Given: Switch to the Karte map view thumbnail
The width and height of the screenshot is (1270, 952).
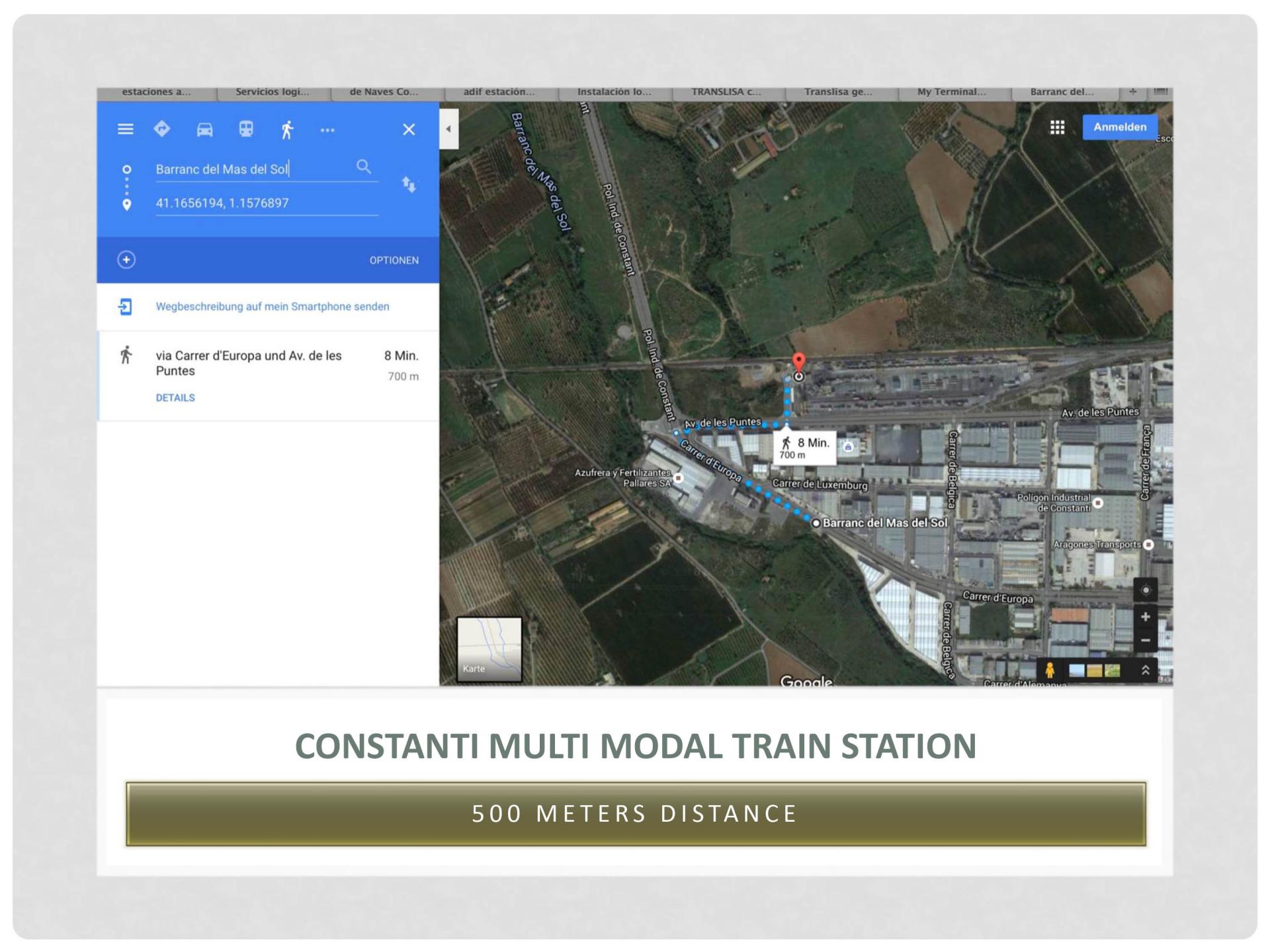Looking at the screenshot, I should 489,649.
